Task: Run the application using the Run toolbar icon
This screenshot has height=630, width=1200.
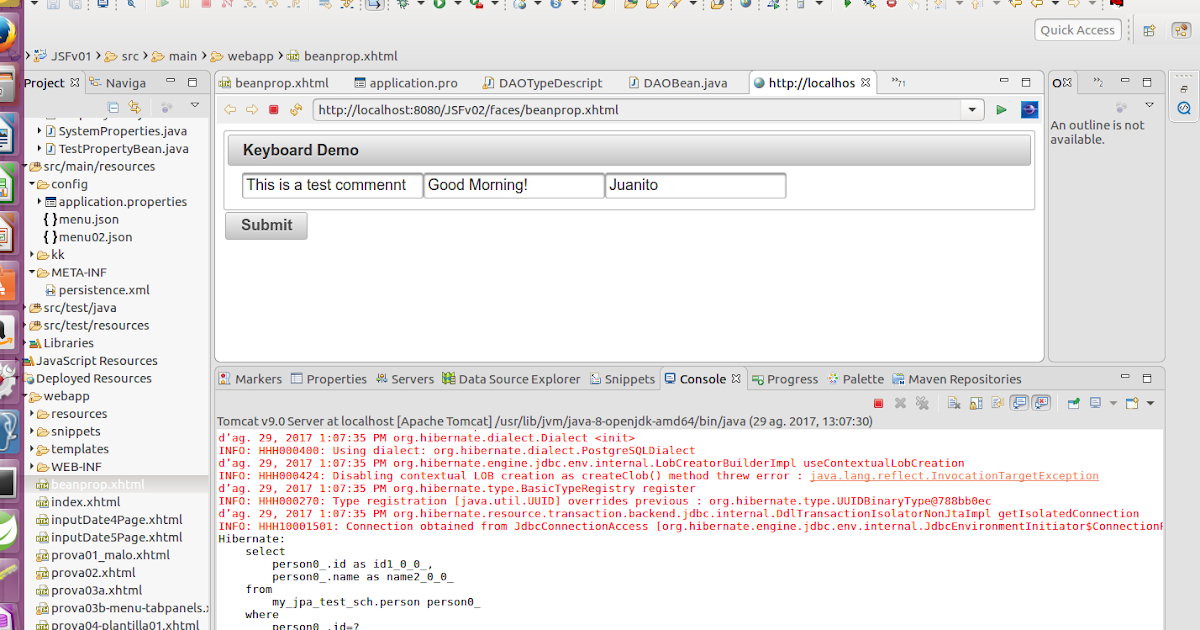Action: tap(439, 7)
